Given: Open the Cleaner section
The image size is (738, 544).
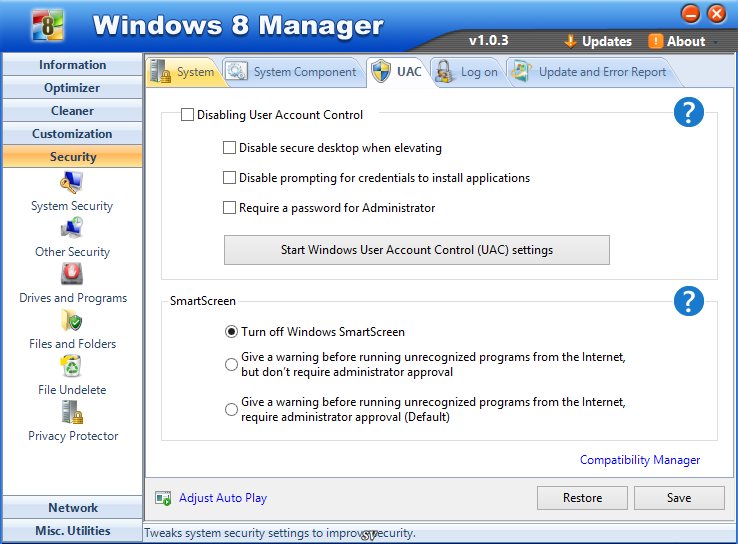Looking at the screenshot, I should [x=72, y=111].
